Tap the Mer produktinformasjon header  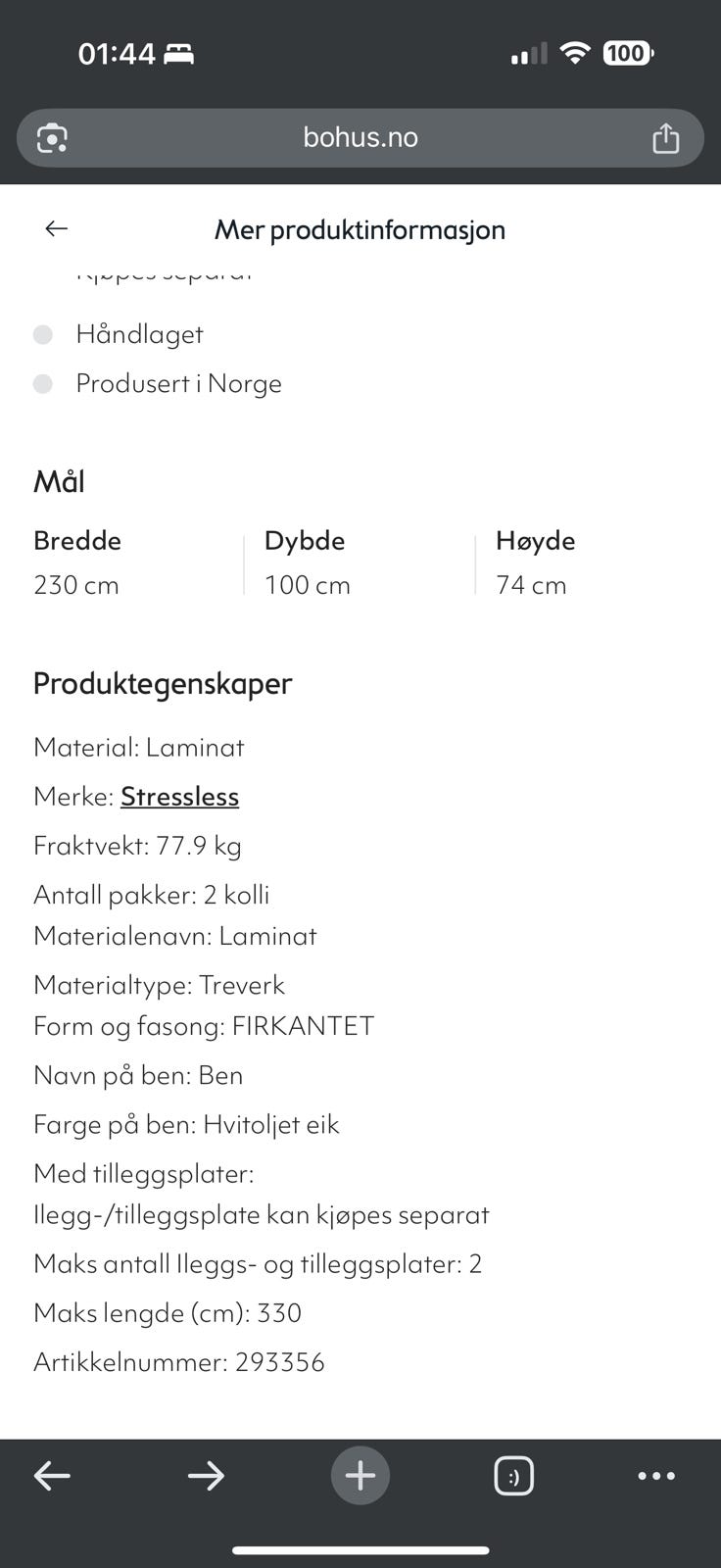click(x=360, y=229)
